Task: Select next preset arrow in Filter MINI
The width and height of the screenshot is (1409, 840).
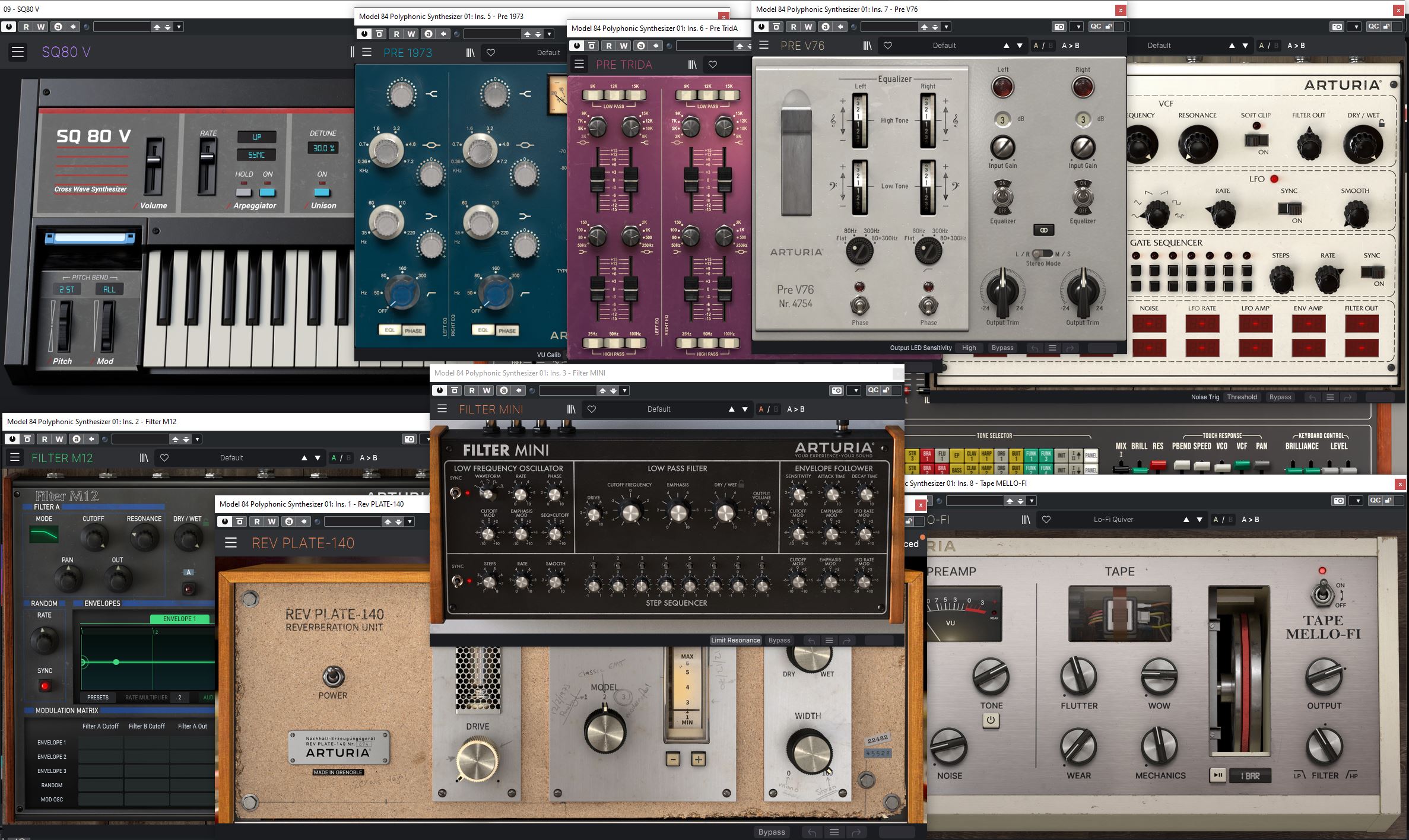Action: tap(745, 409)
